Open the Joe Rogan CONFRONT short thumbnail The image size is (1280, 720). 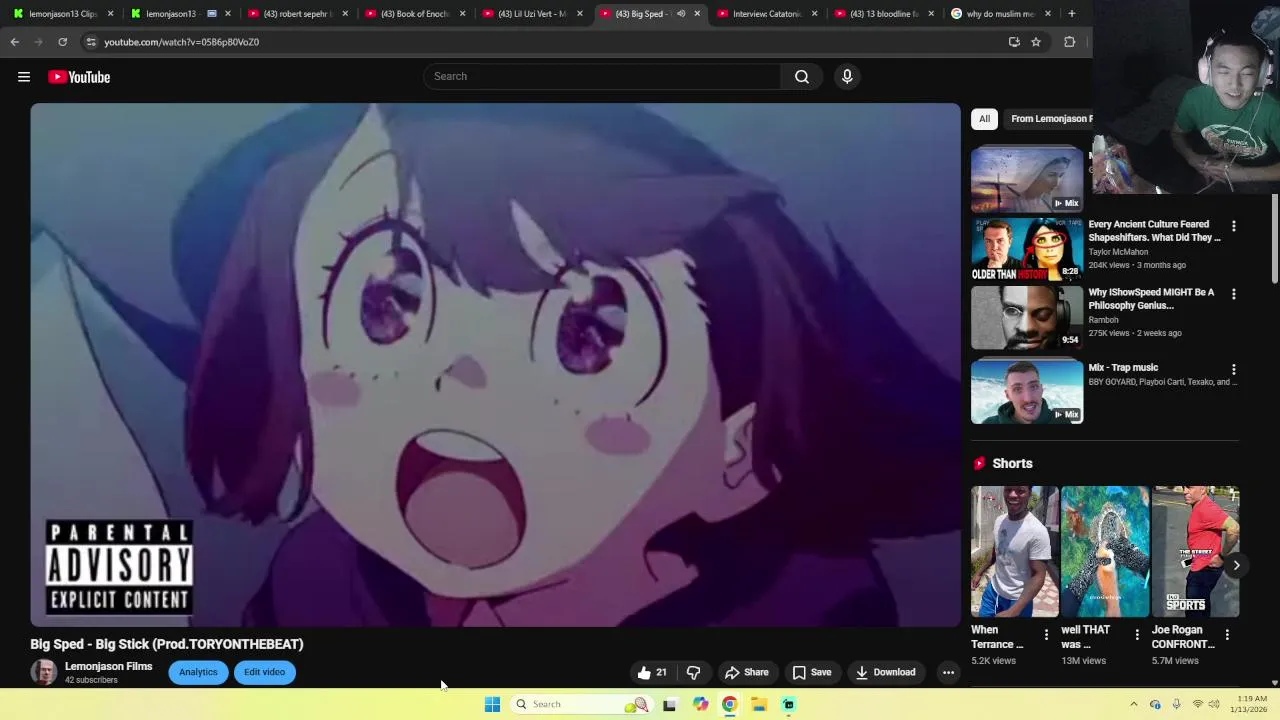[x=1195, y=552]
